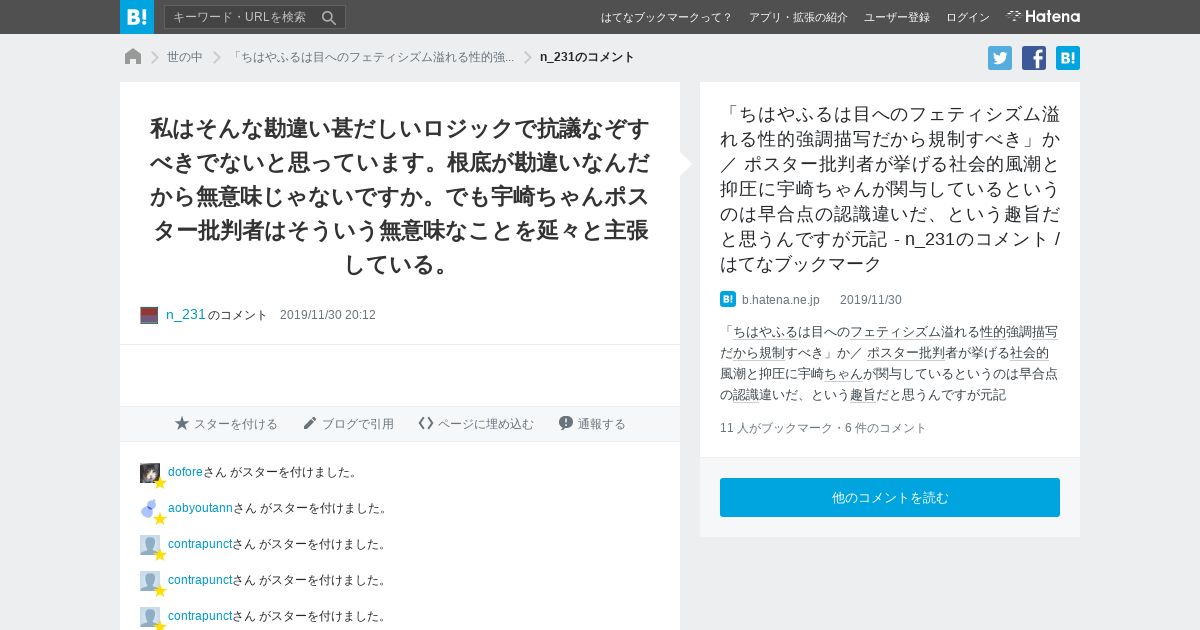Share on Facebook icon
Viewport: 1200px width, 630px height.
point(1034,58)
